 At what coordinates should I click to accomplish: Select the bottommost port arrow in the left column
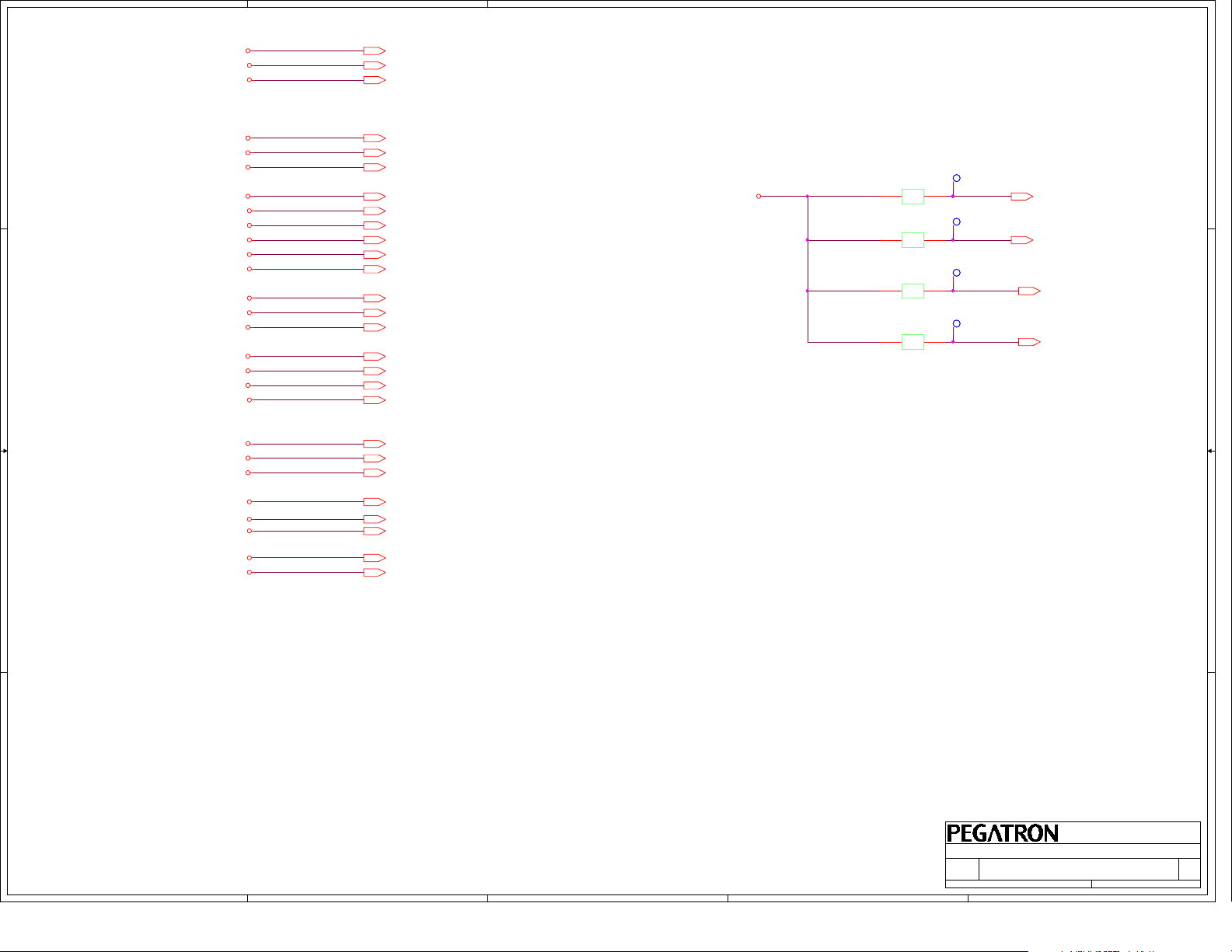coord(374,573)
